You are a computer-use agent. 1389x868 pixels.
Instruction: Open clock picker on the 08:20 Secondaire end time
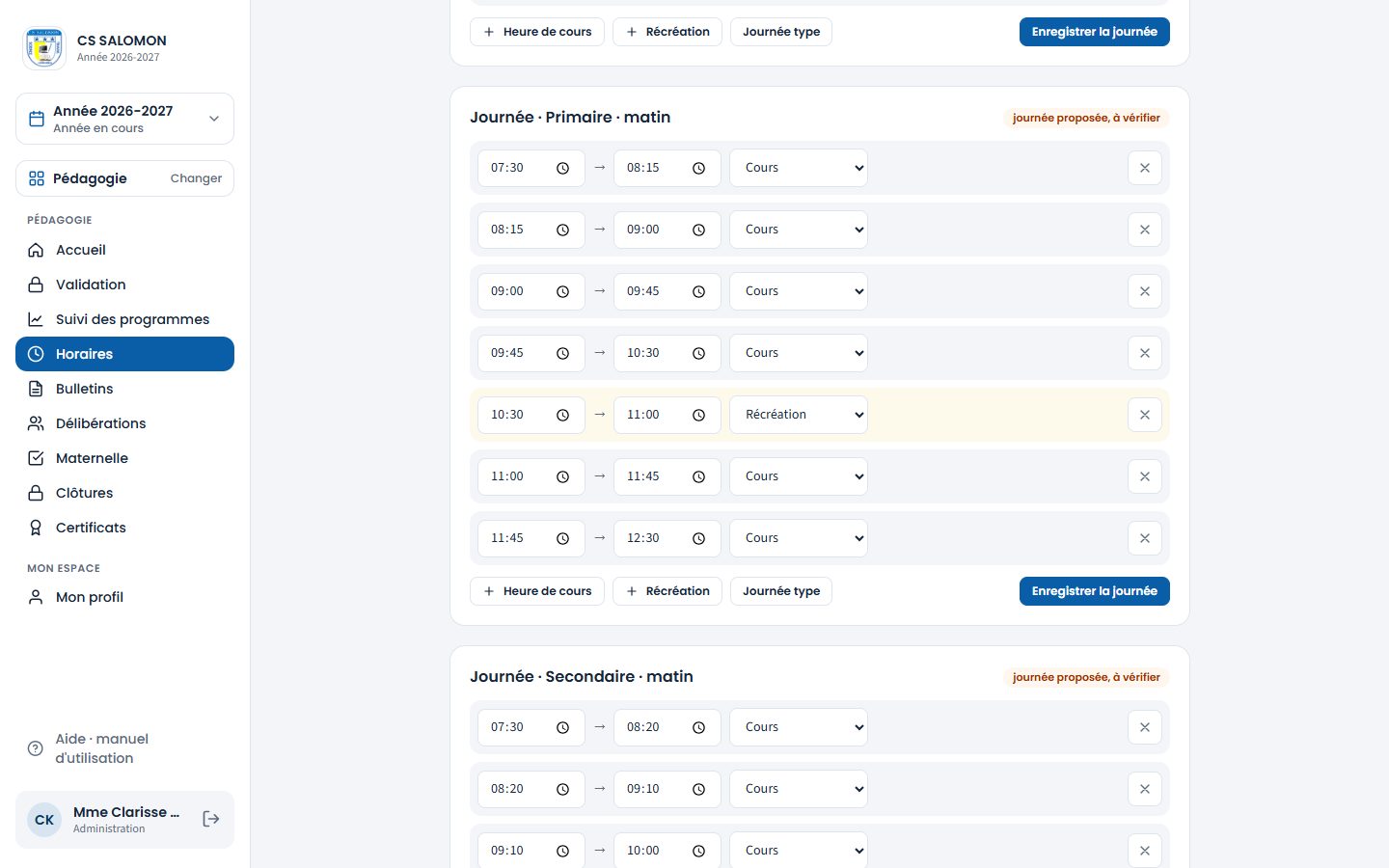click(x=699, y=727)
